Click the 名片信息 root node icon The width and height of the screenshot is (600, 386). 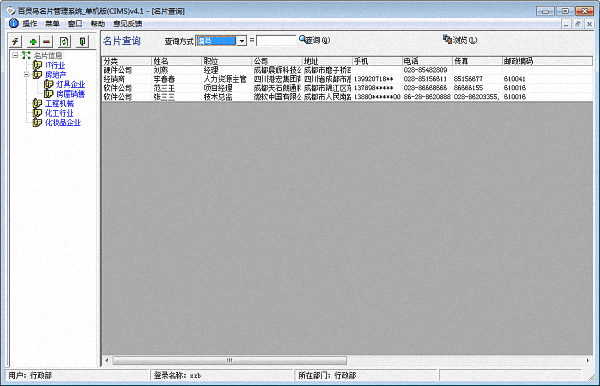[x=26, y=55]
